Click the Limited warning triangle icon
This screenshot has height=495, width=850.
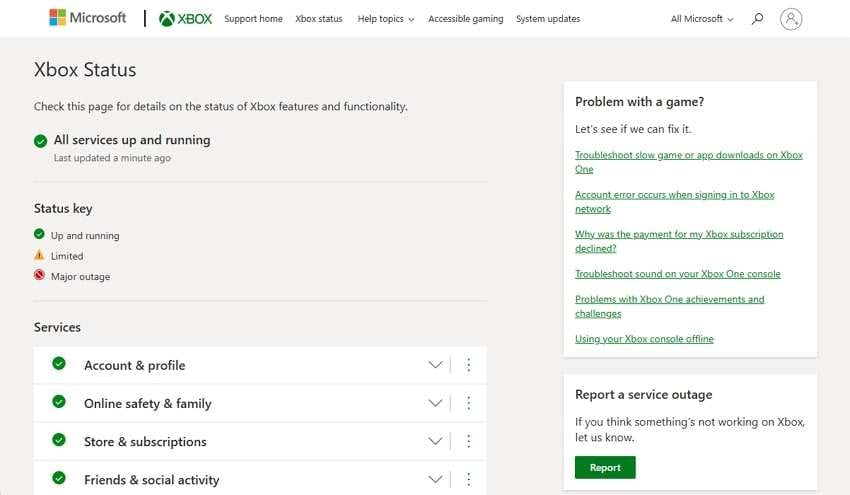click(39, 255)
